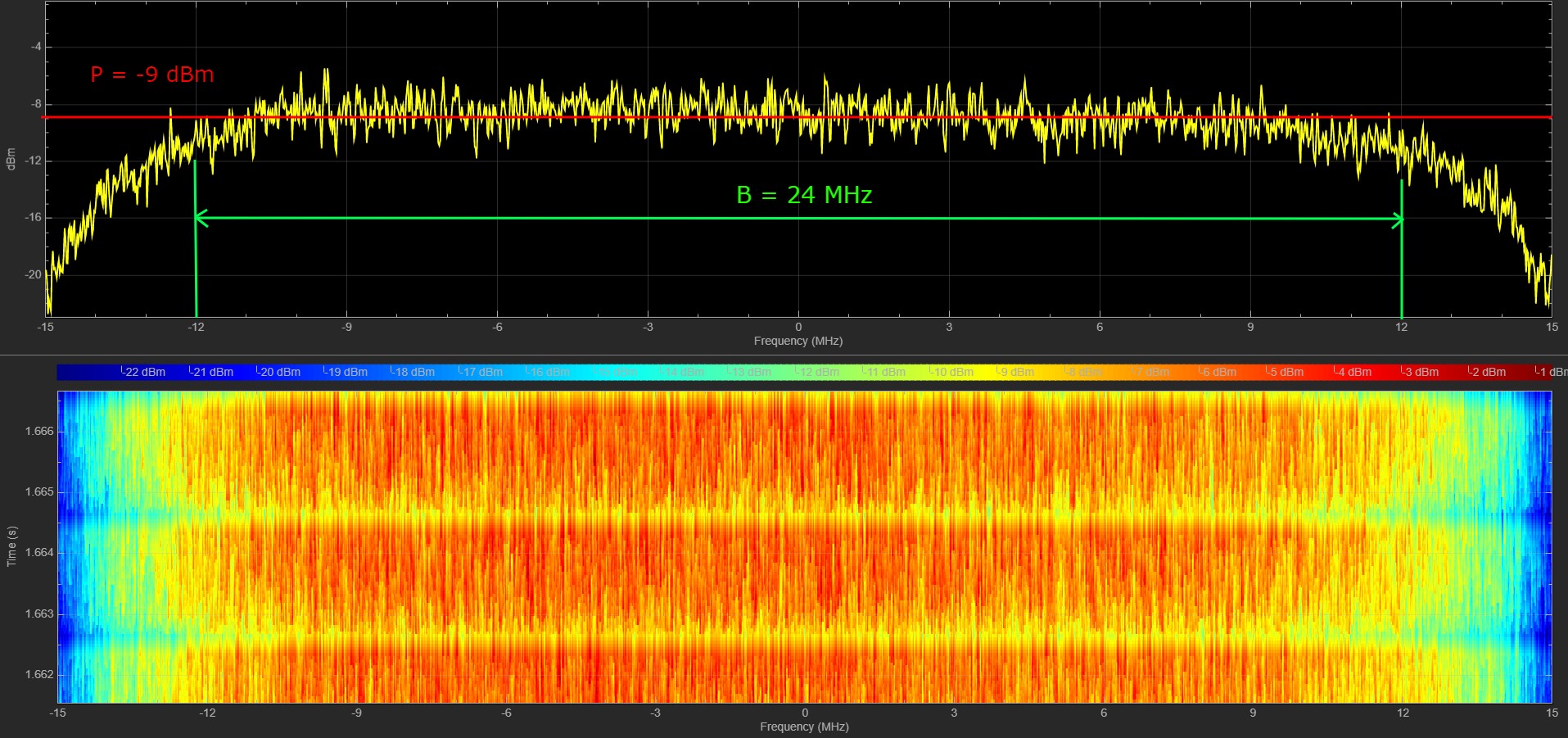This screenshot has width=1568, height=738.
Task: Click the -17 dBm color scale label
Action: [481, 372]
